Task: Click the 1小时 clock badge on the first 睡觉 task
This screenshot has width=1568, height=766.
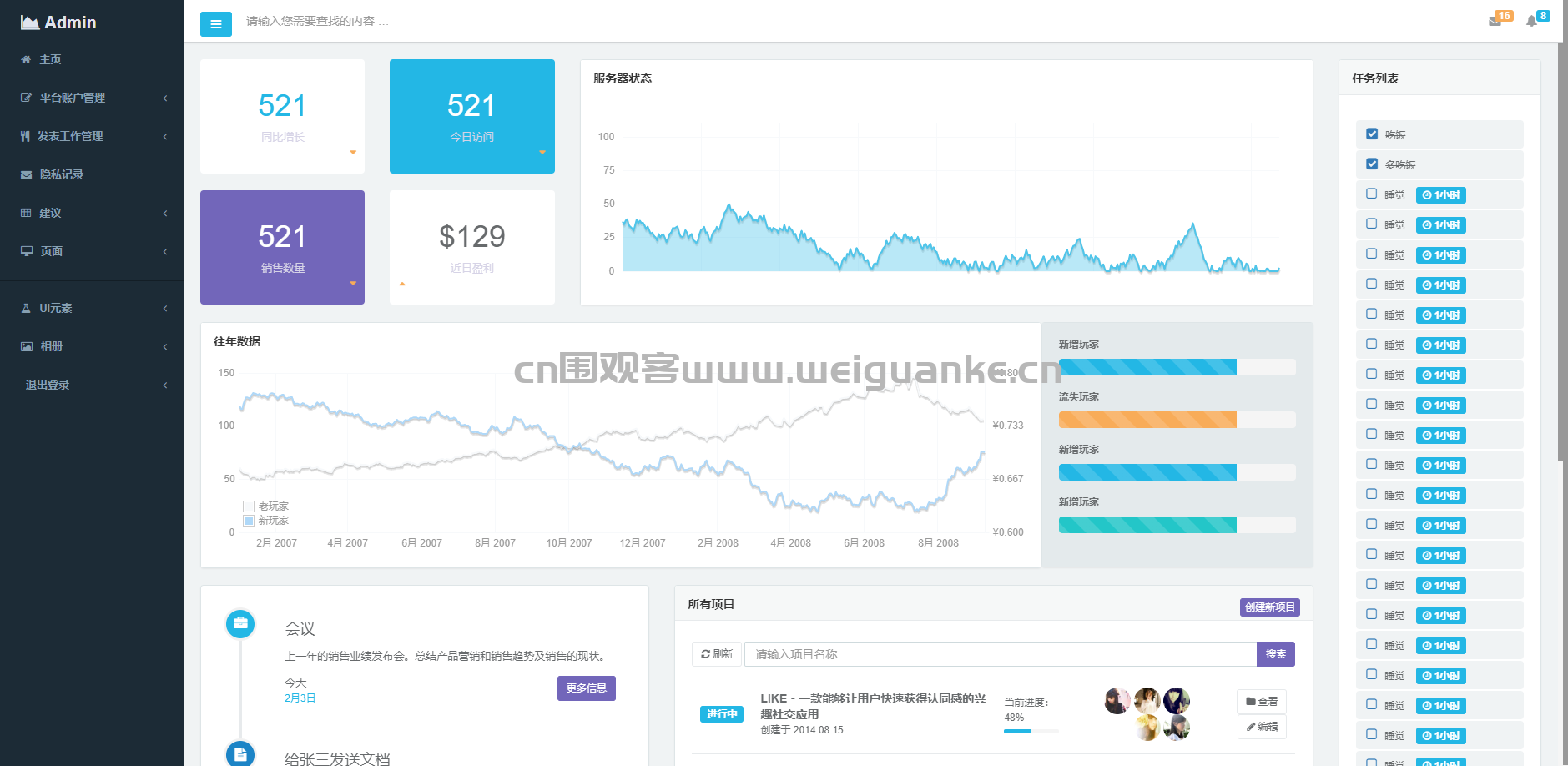Action: click(x=1441, y=195)
